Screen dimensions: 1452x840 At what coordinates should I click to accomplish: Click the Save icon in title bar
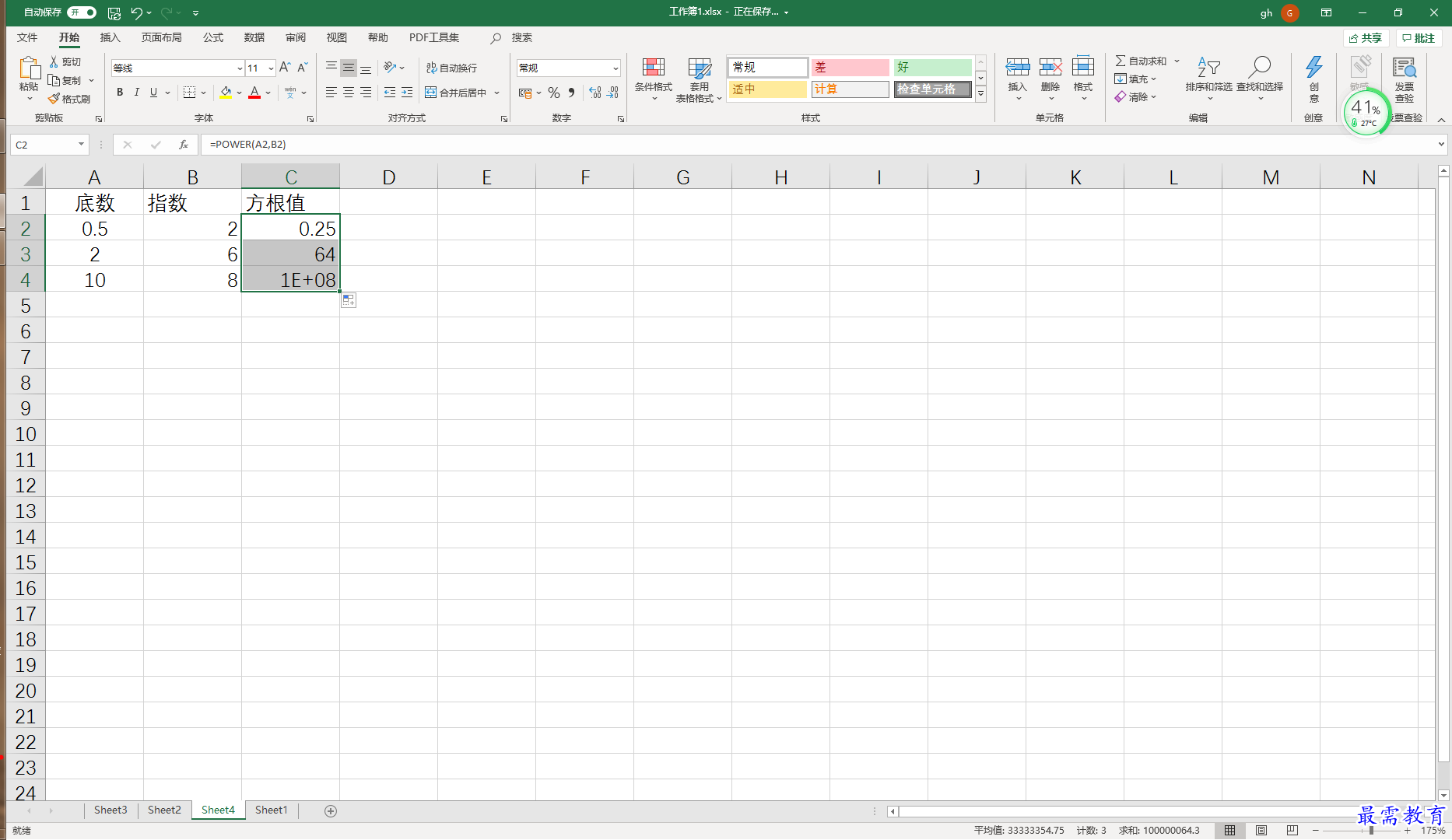coord(114,12)
